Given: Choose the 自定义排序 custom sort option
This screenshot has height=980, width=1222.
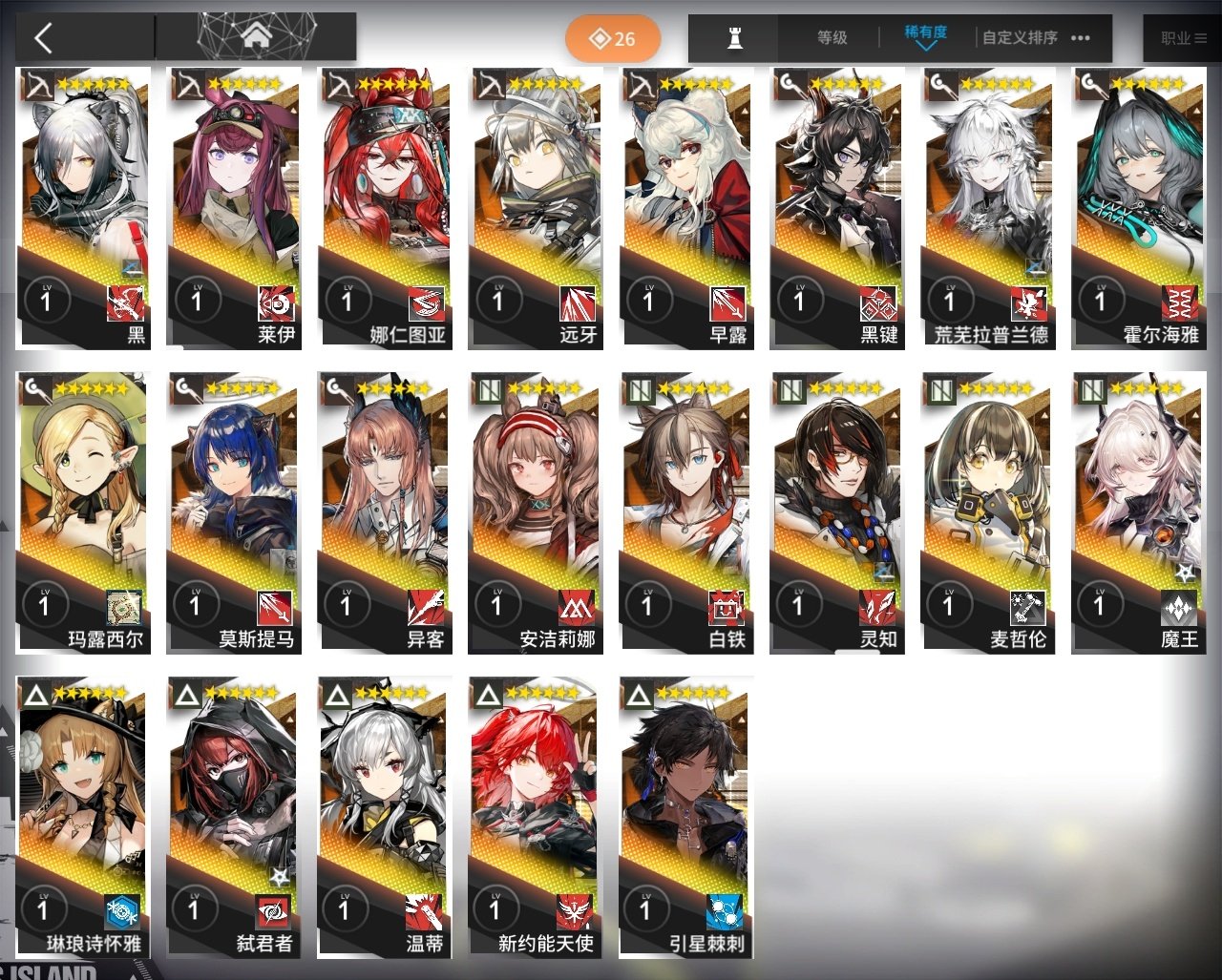Looking at the screenshot, I should [1020, 38].
